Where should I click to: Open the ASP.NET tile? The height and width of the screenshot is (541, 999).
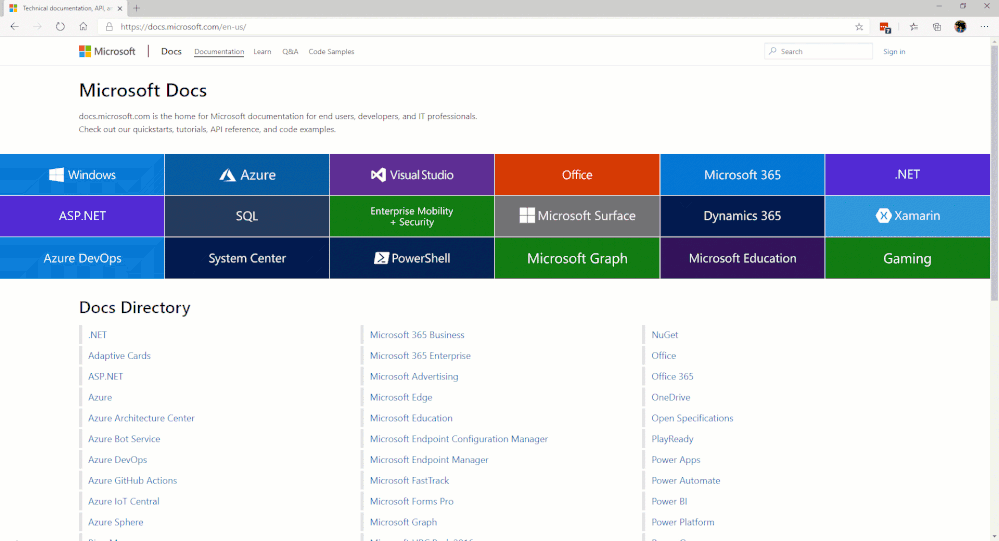[x=82, y=216]
